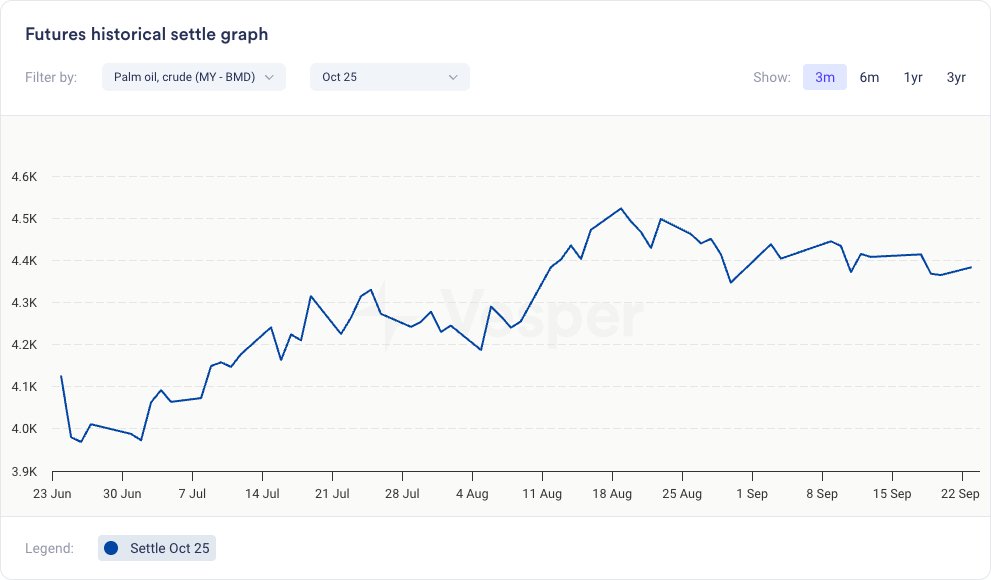Click the chart peak near 18 Aug
This screenshot has height=580, width=991.
click(621, 208)
